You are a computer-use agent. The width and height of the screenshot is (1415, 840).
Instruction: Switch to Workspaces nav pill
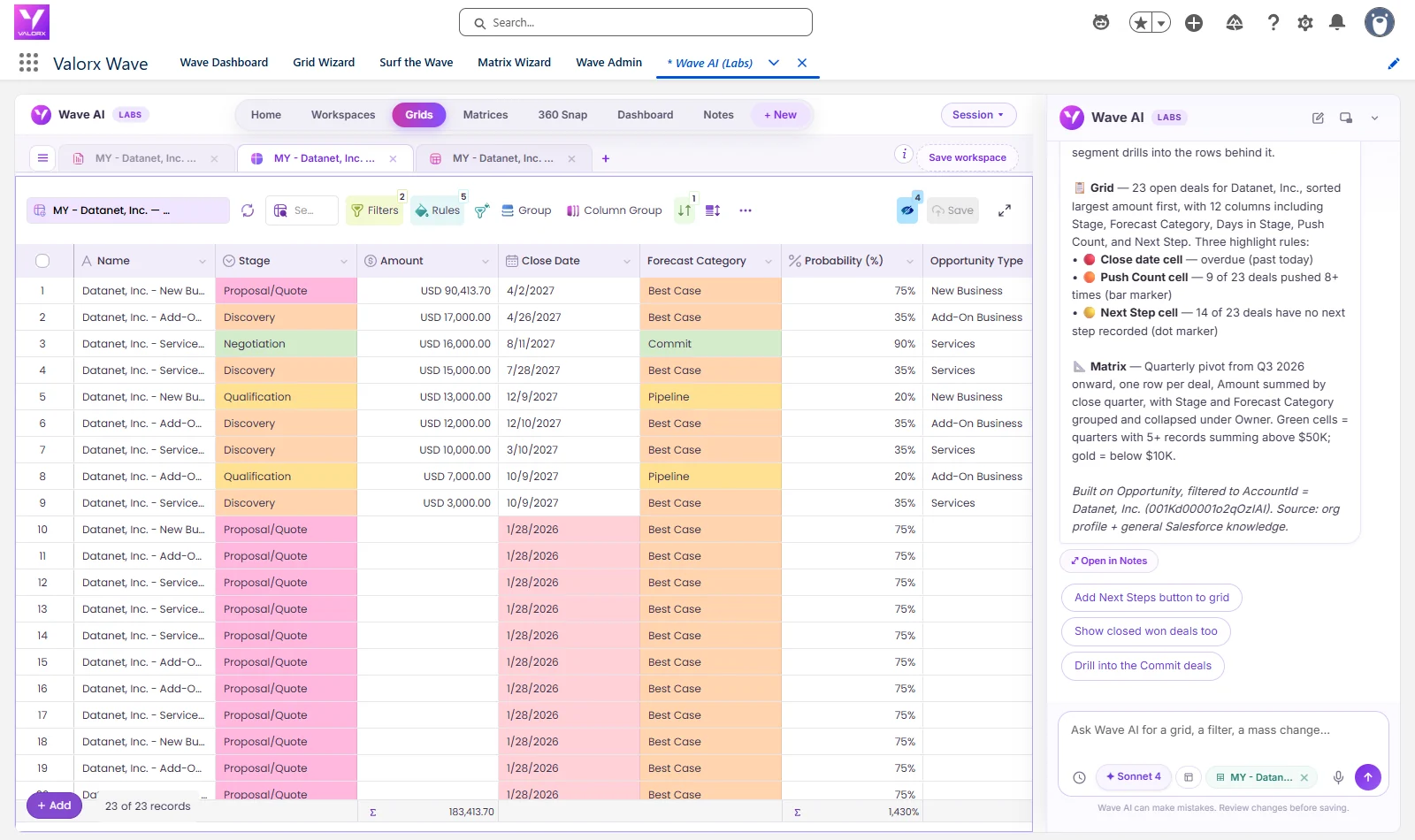point(343,115)
